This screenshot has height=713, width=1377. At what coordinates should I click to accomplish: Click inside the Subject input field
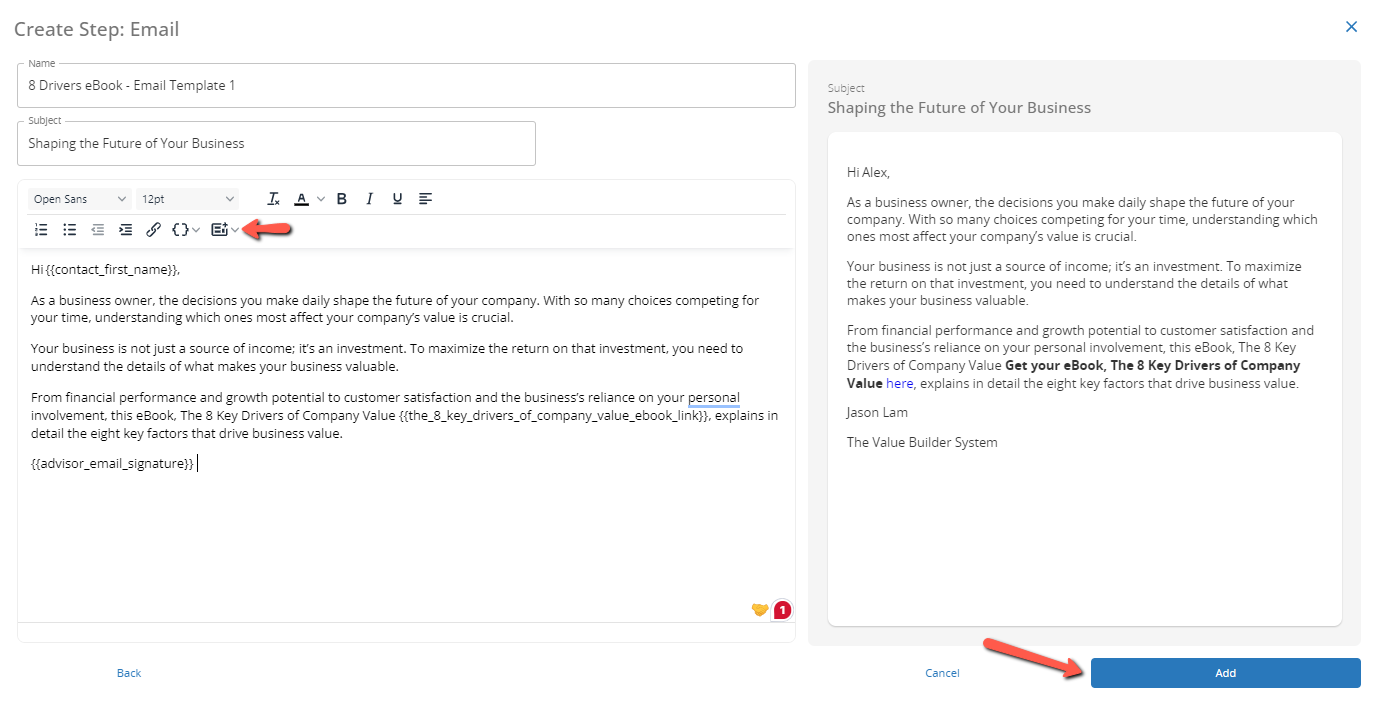point(276,143)
